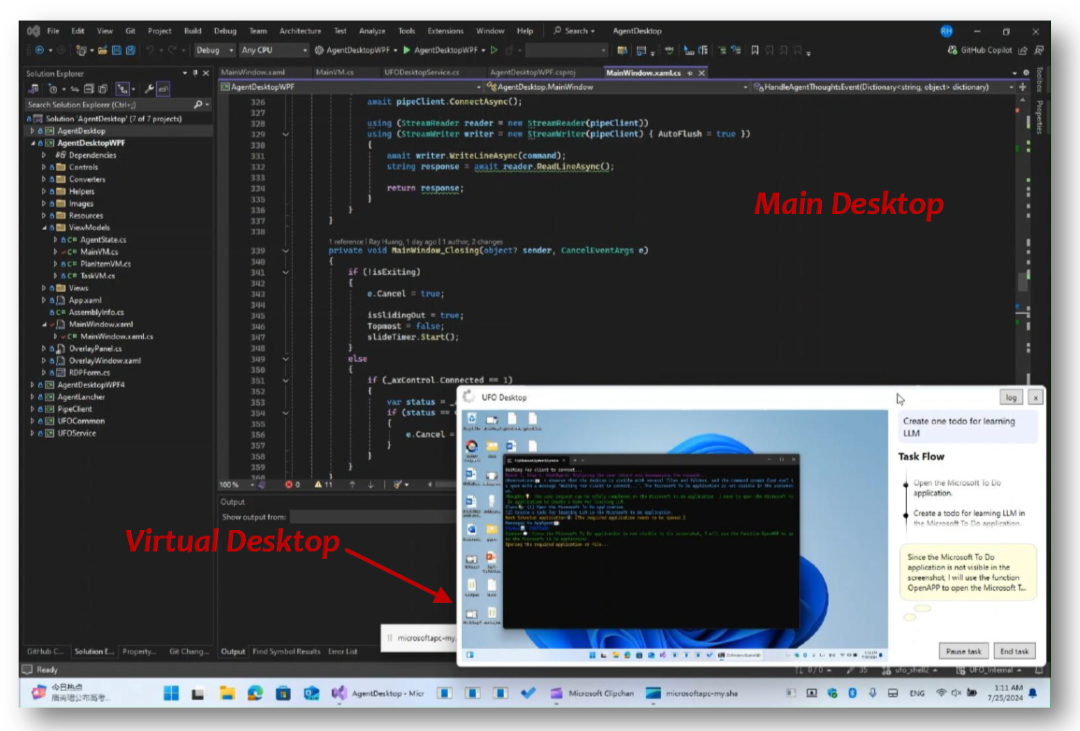
Task: Click the green Start Debugging arrow for AgentDesktopWPF
Action: tap(406, 50)
